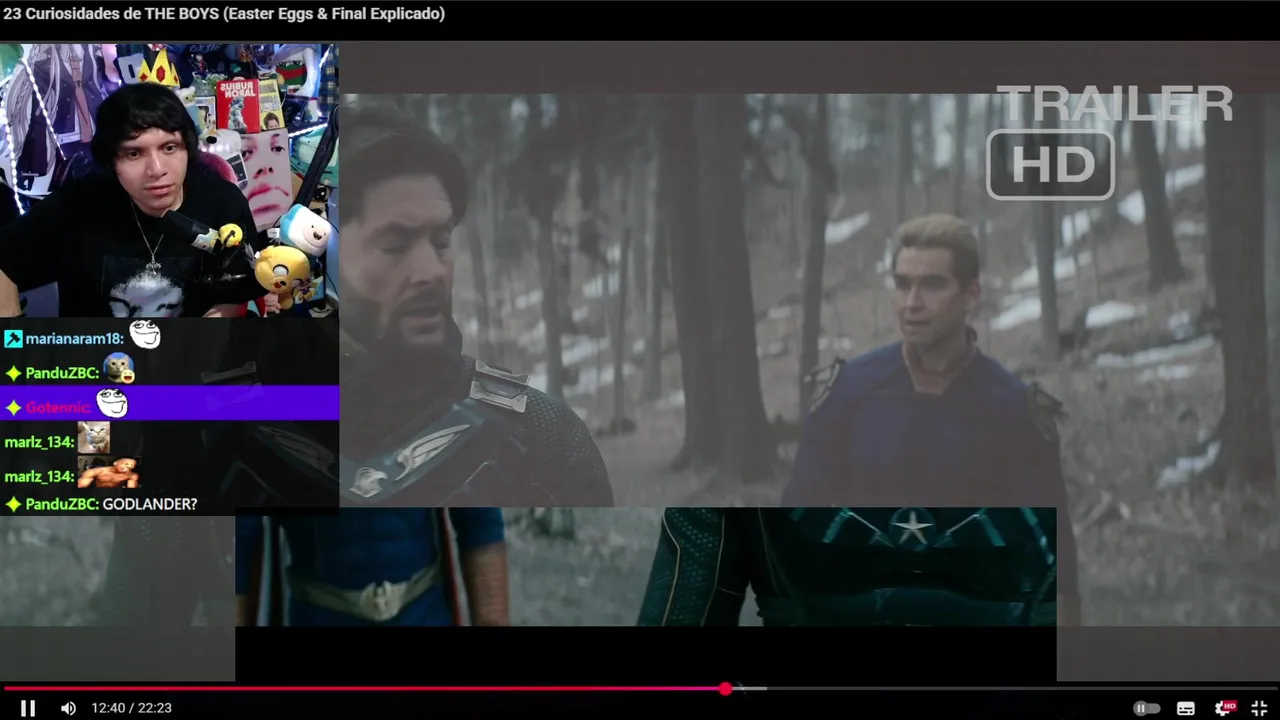Click the 12:40 / 22:23 time display

(131, 708)
